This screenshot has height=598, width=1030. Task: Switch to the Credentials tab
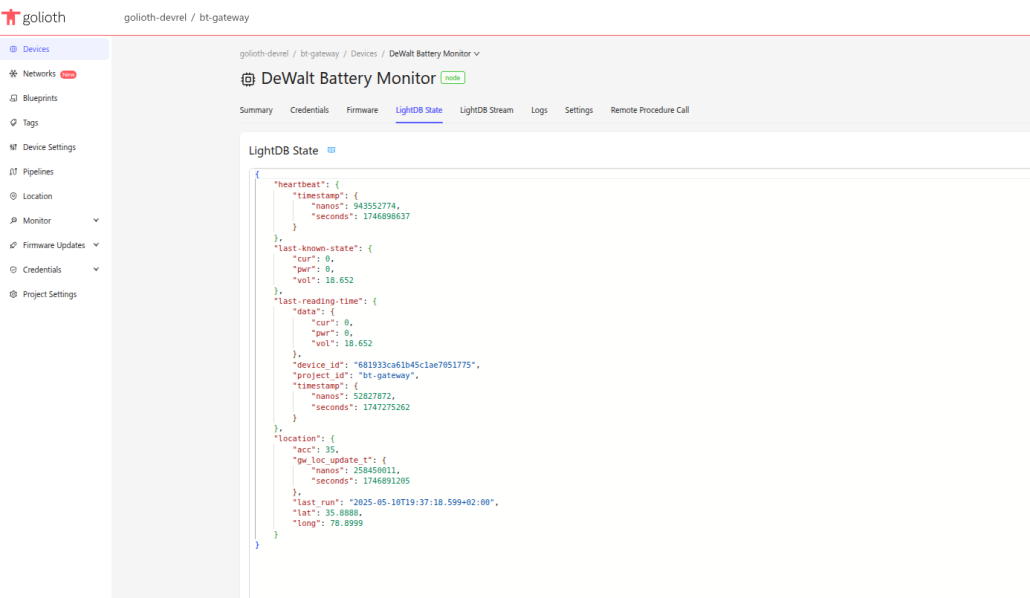309,110
